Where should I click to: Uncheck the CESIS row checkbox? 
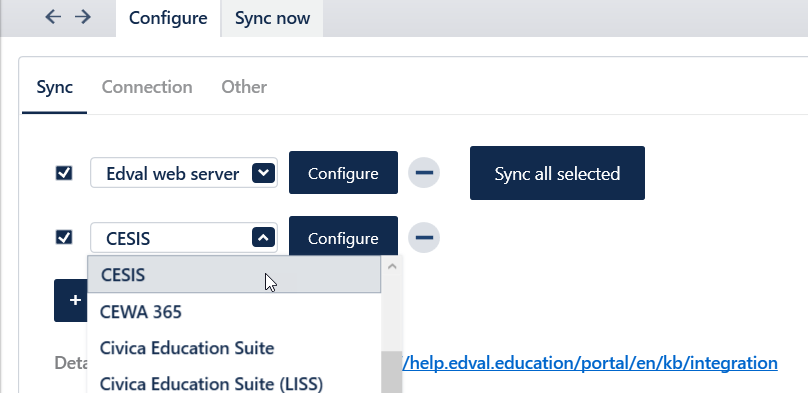coord(64,237)
